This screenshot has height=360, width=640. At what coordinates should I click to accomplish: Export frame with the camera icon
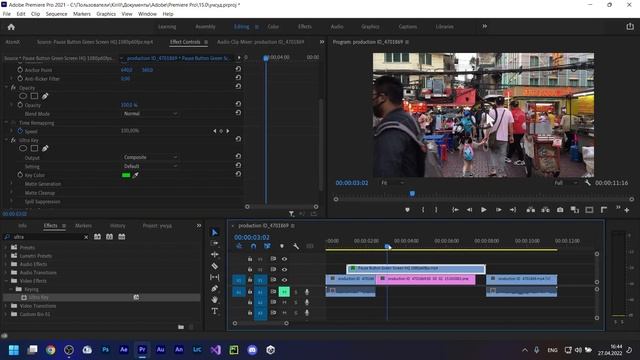click(560, 210)
